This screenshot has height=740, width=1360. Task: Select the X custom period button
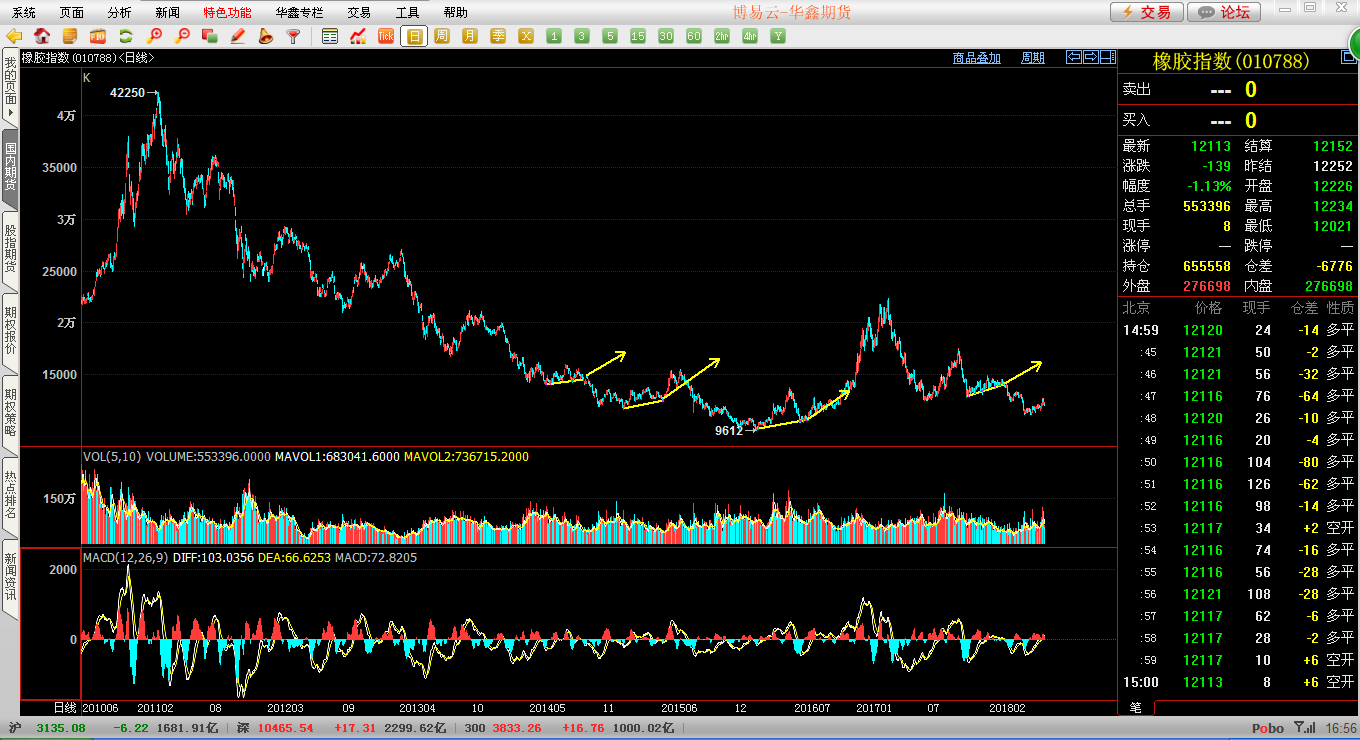tap(526, 36)
